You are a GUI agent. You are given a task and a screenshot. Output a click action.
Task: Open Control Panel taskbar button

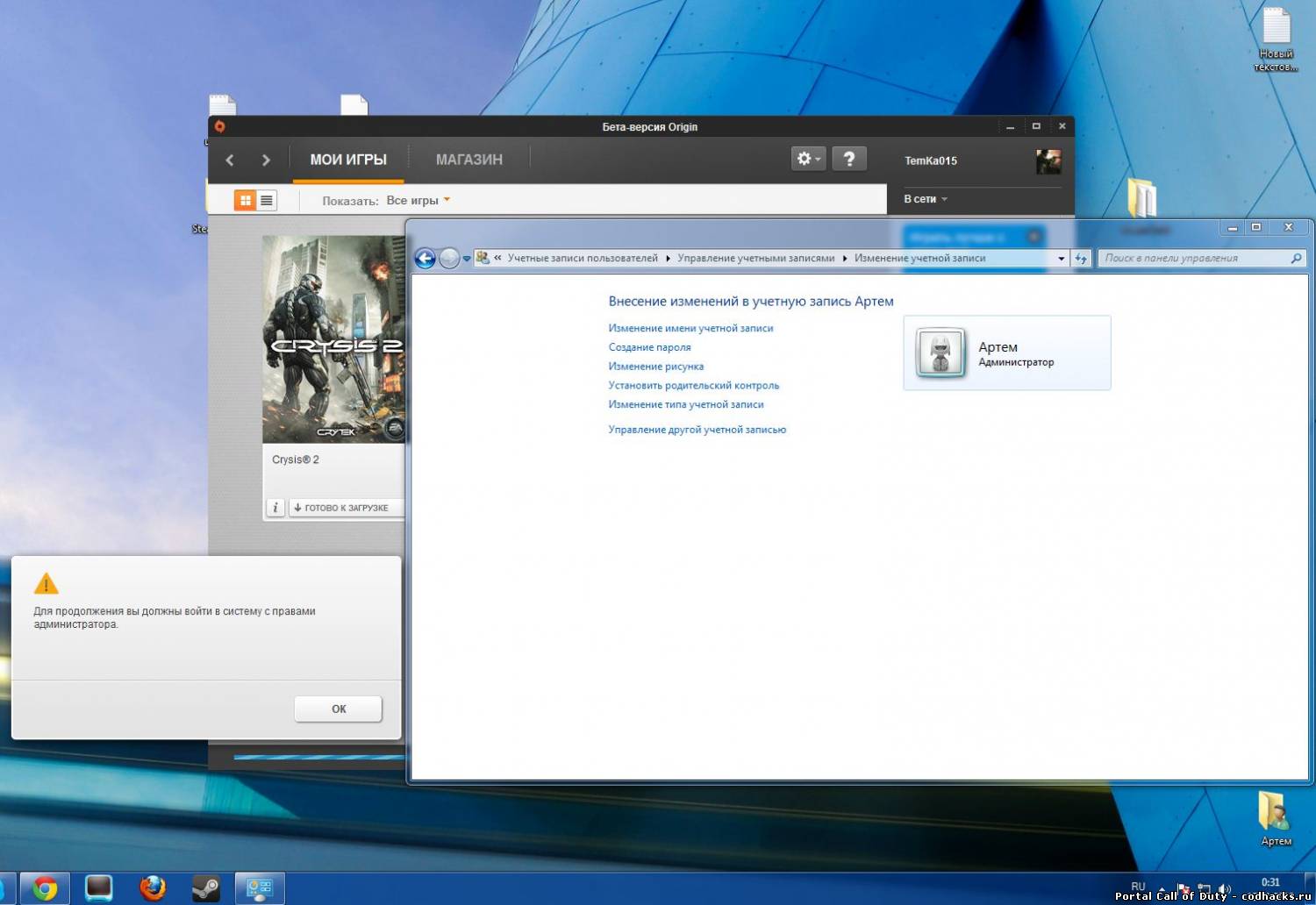pos(260,888)
